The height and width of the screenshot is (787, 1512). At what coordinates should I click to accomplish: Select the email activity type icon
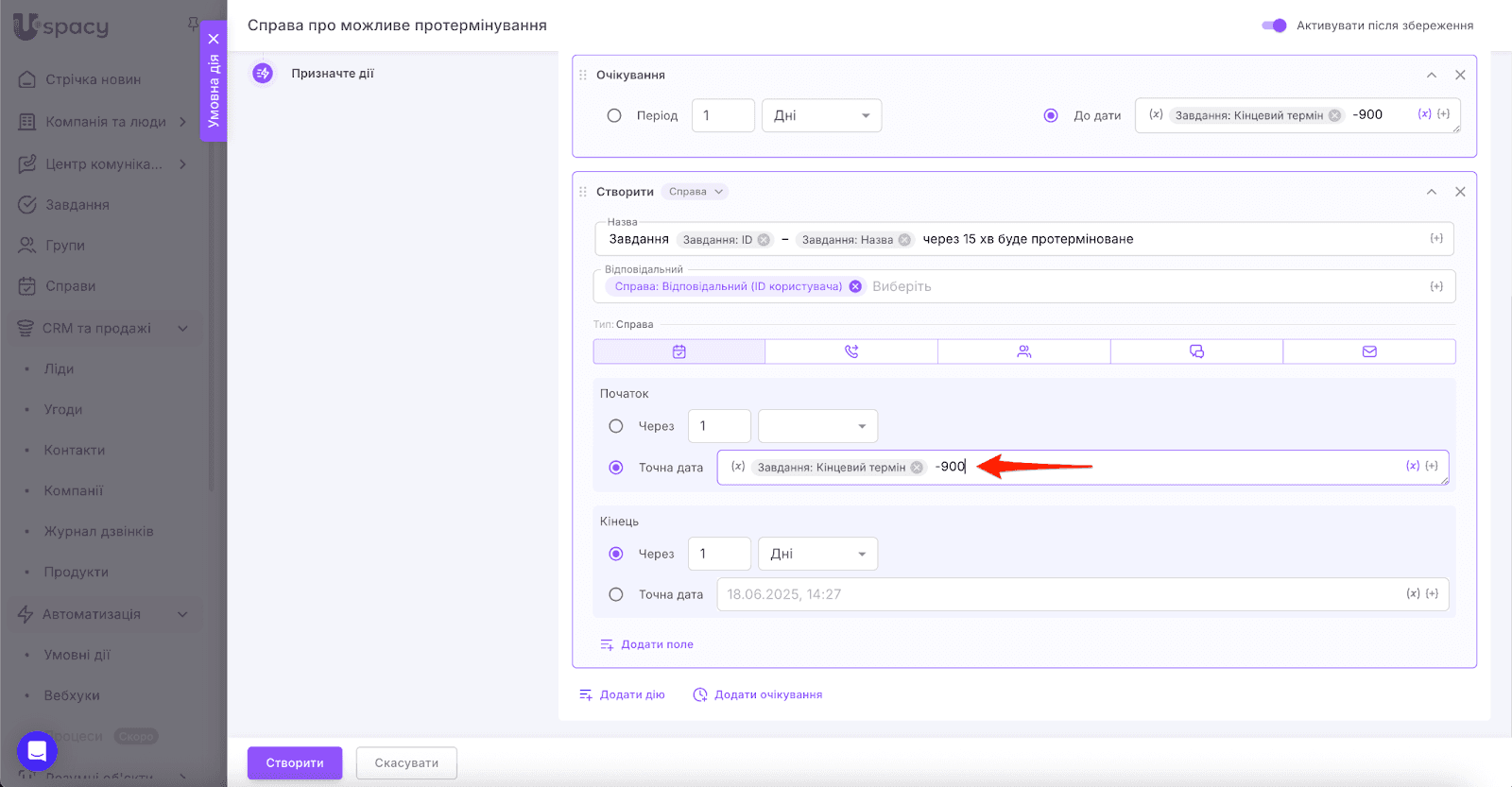tap(1369, 351)
